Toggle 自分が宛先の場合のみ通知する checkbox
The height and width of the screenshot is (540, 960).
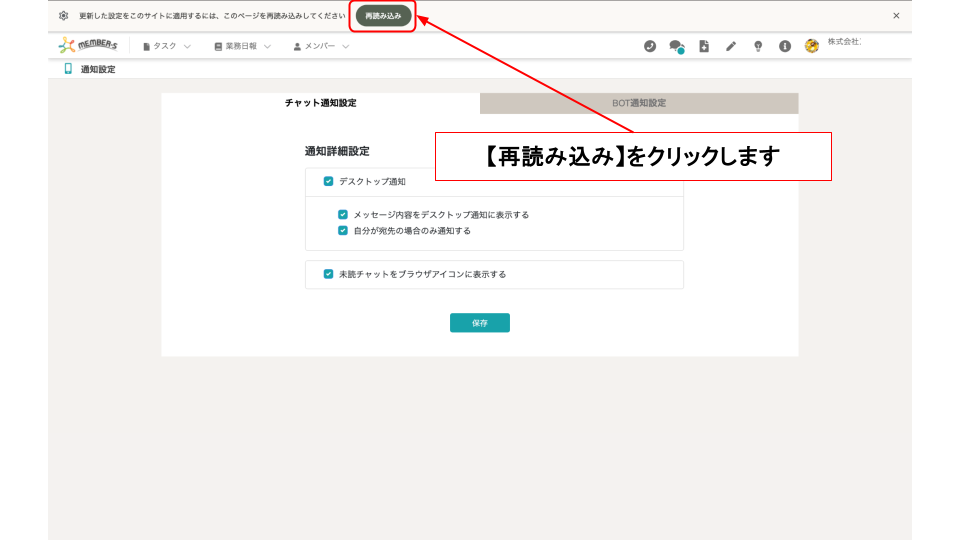pyautogui.click(x=343, y=231)
